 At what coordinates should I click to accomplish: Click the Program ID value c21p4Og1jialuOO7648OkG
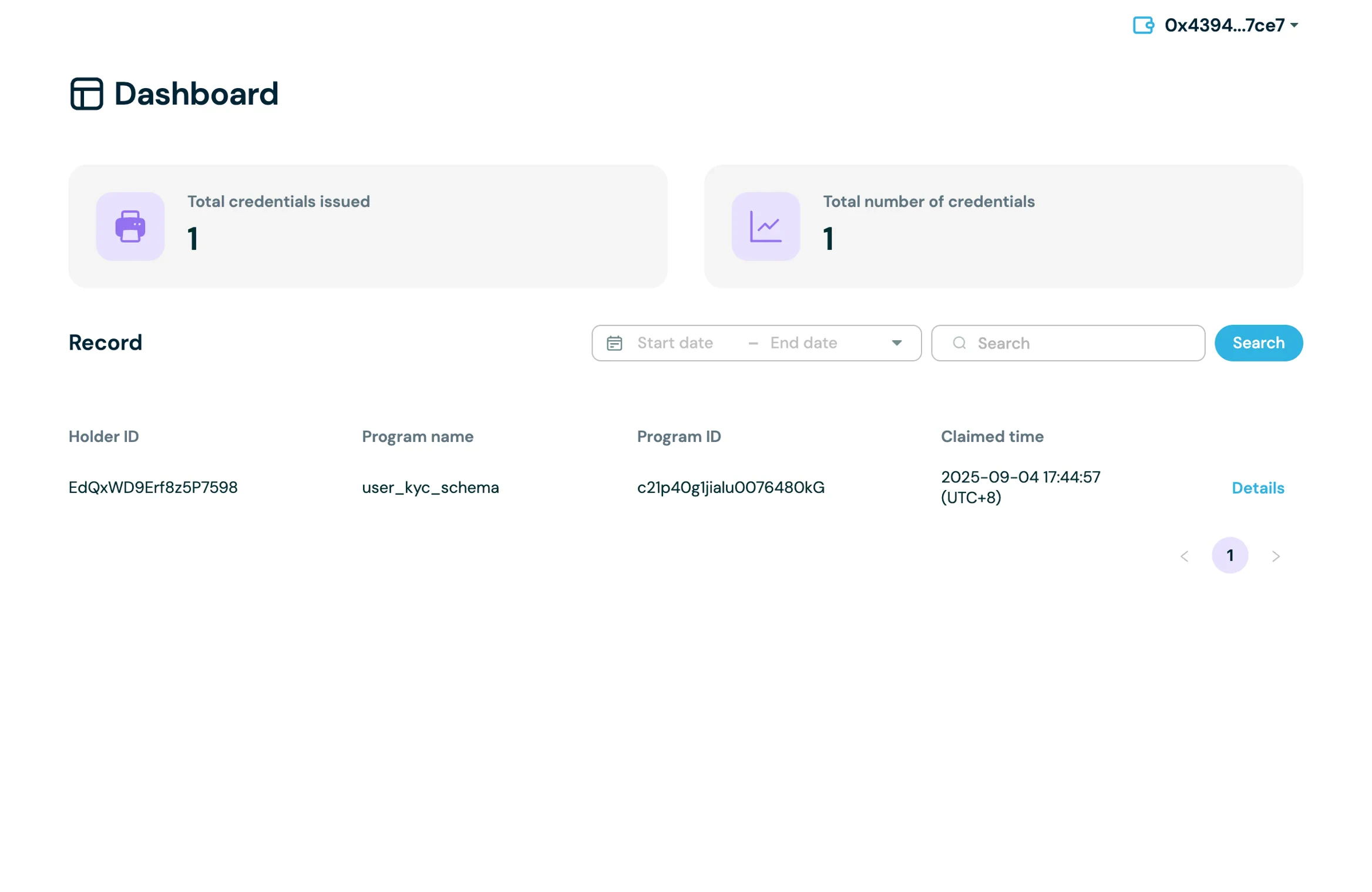731,487
